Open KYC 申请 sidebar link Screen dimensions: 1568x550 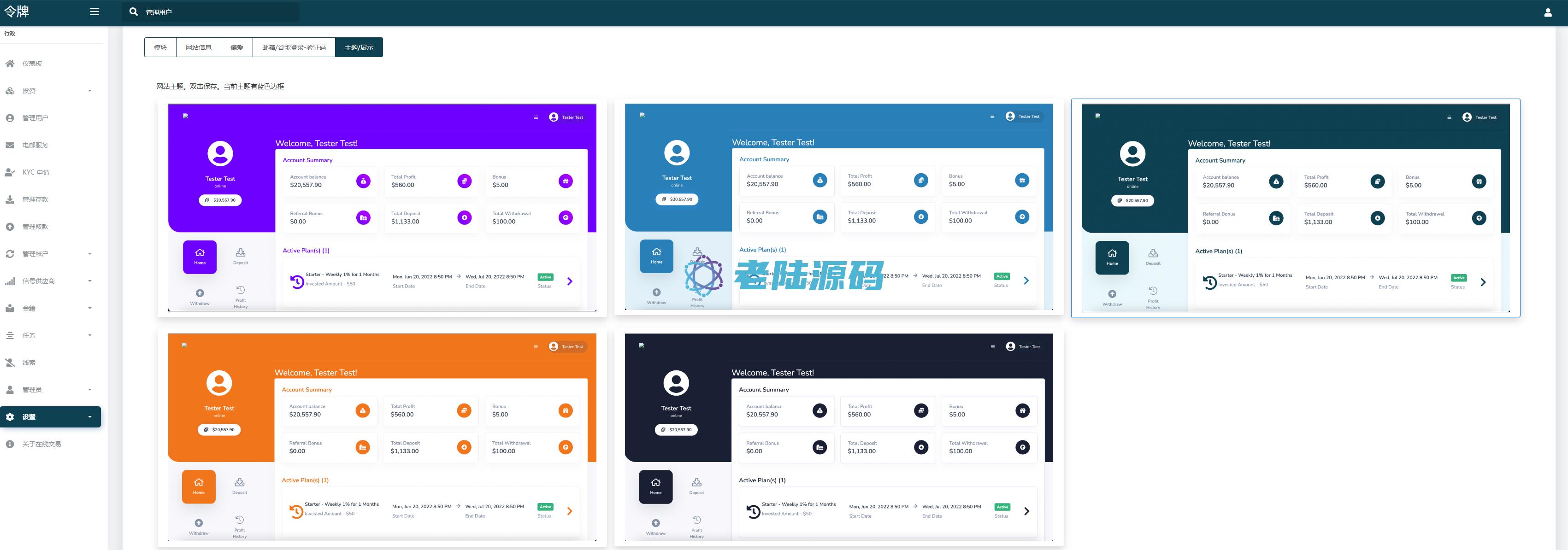pos(36,172)
